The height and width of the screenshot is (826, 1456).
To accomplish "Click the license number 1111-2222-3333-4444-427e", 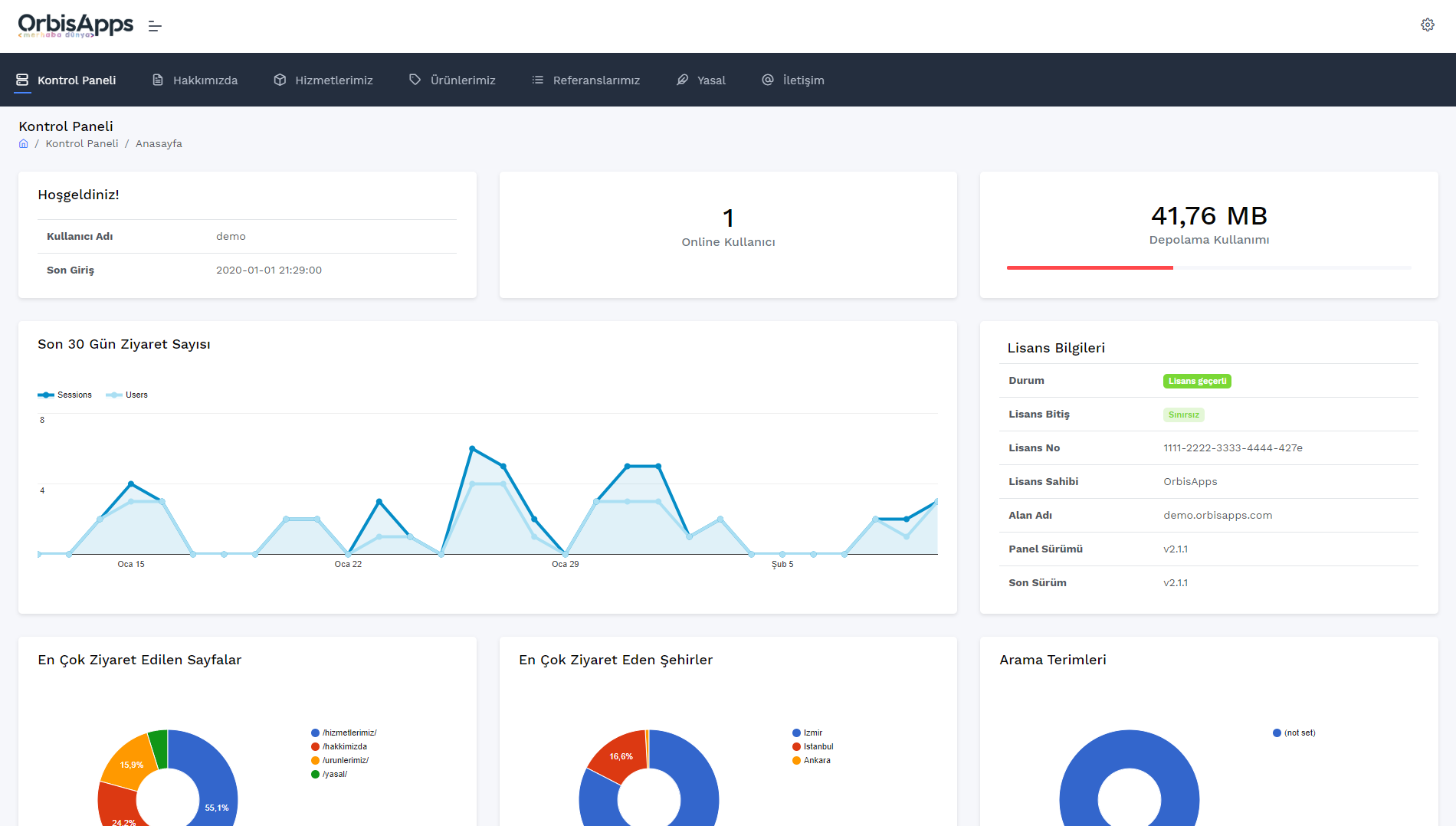I will pos(1233,447).
